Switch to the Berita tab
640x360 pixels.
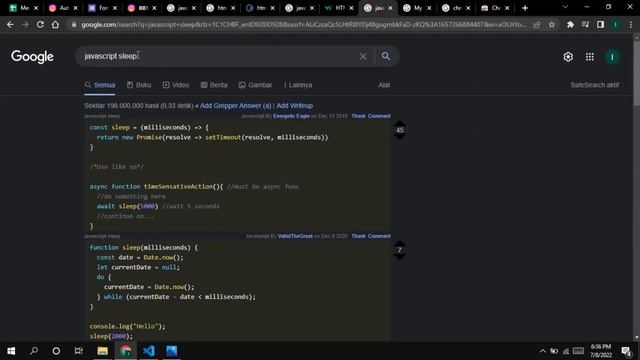(214, 85)
